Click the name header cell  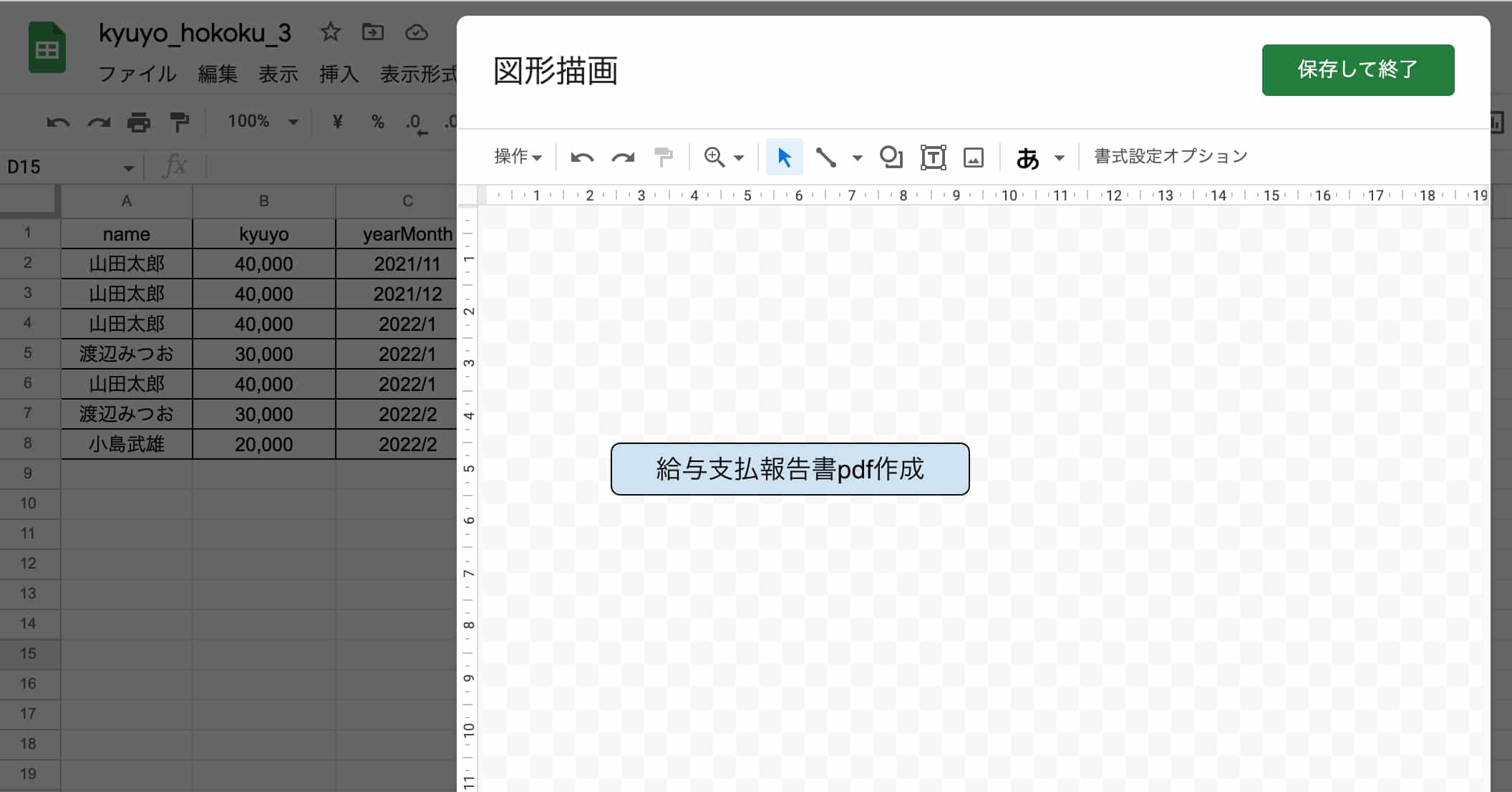point(127,234)
